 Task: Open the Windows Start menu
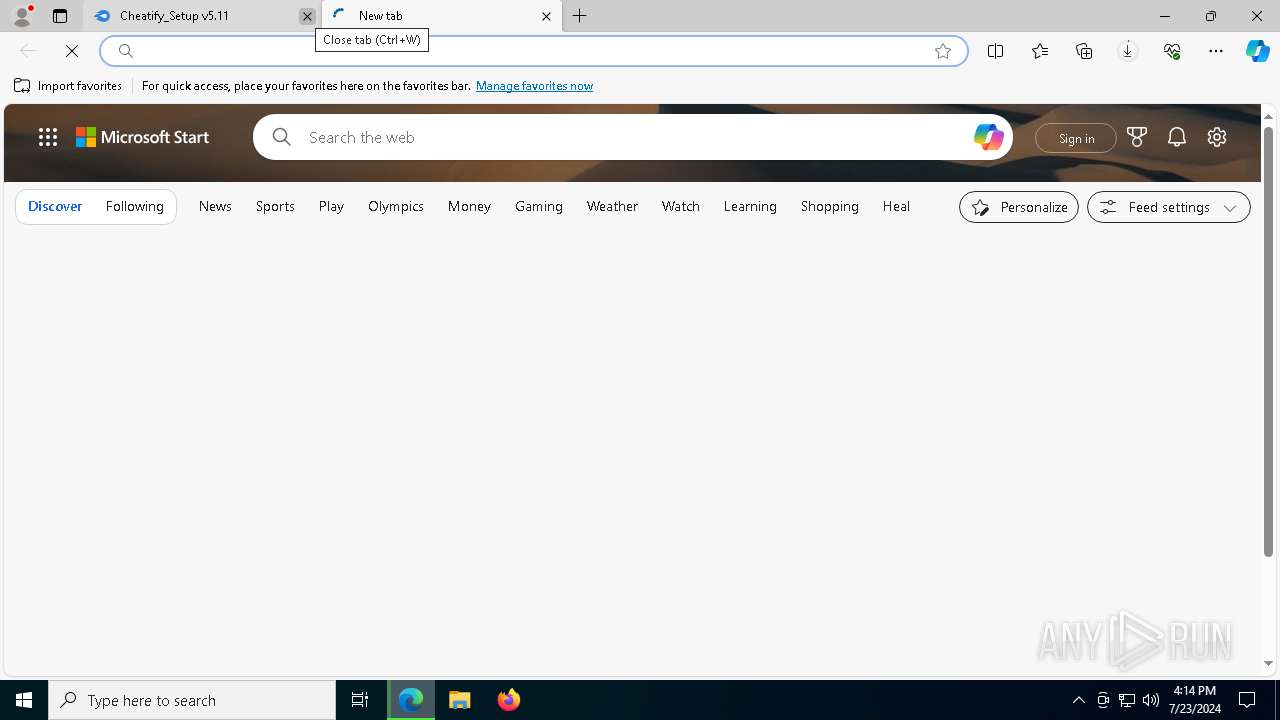tap(24, 700)
